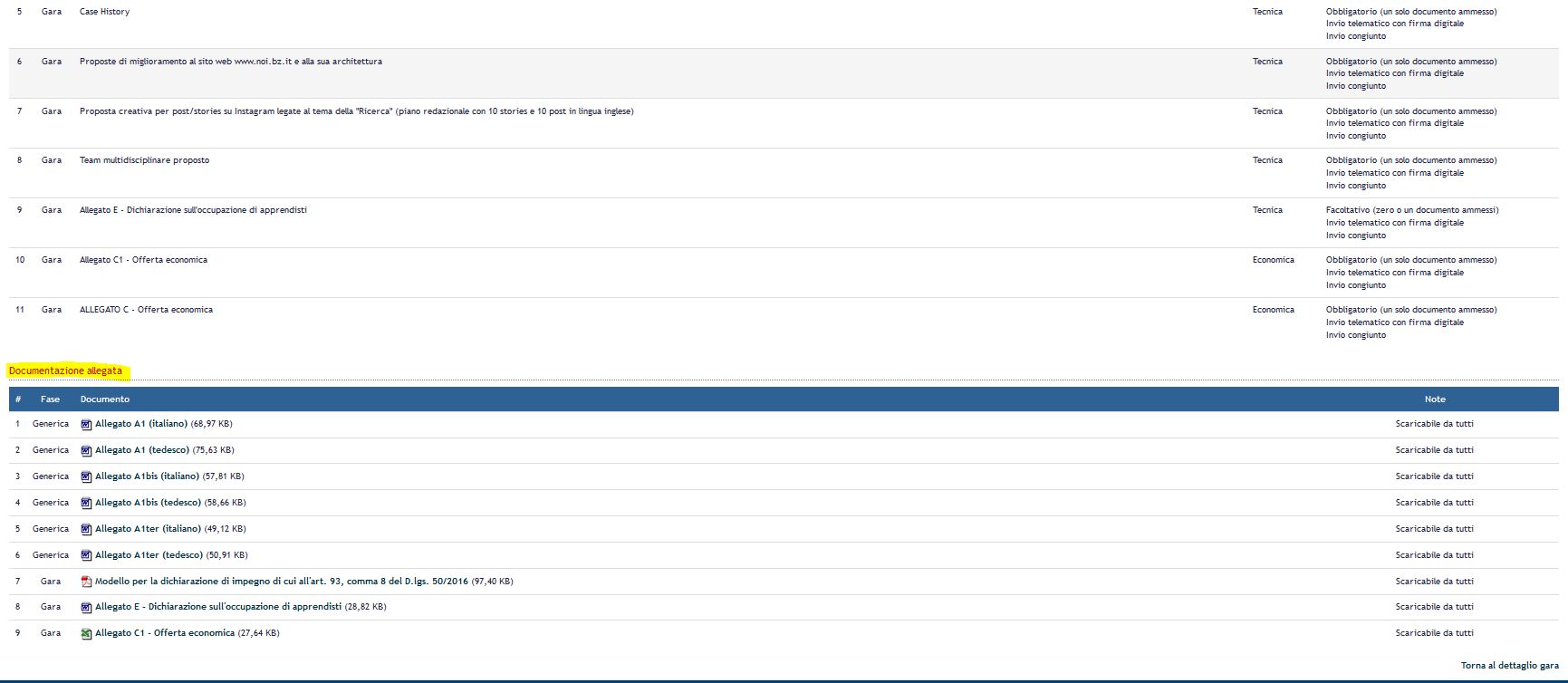Click the Word icon beside Allegato A1ter (italiano)
Viewport: 1568px width, 683px height.
click(86, 529)
